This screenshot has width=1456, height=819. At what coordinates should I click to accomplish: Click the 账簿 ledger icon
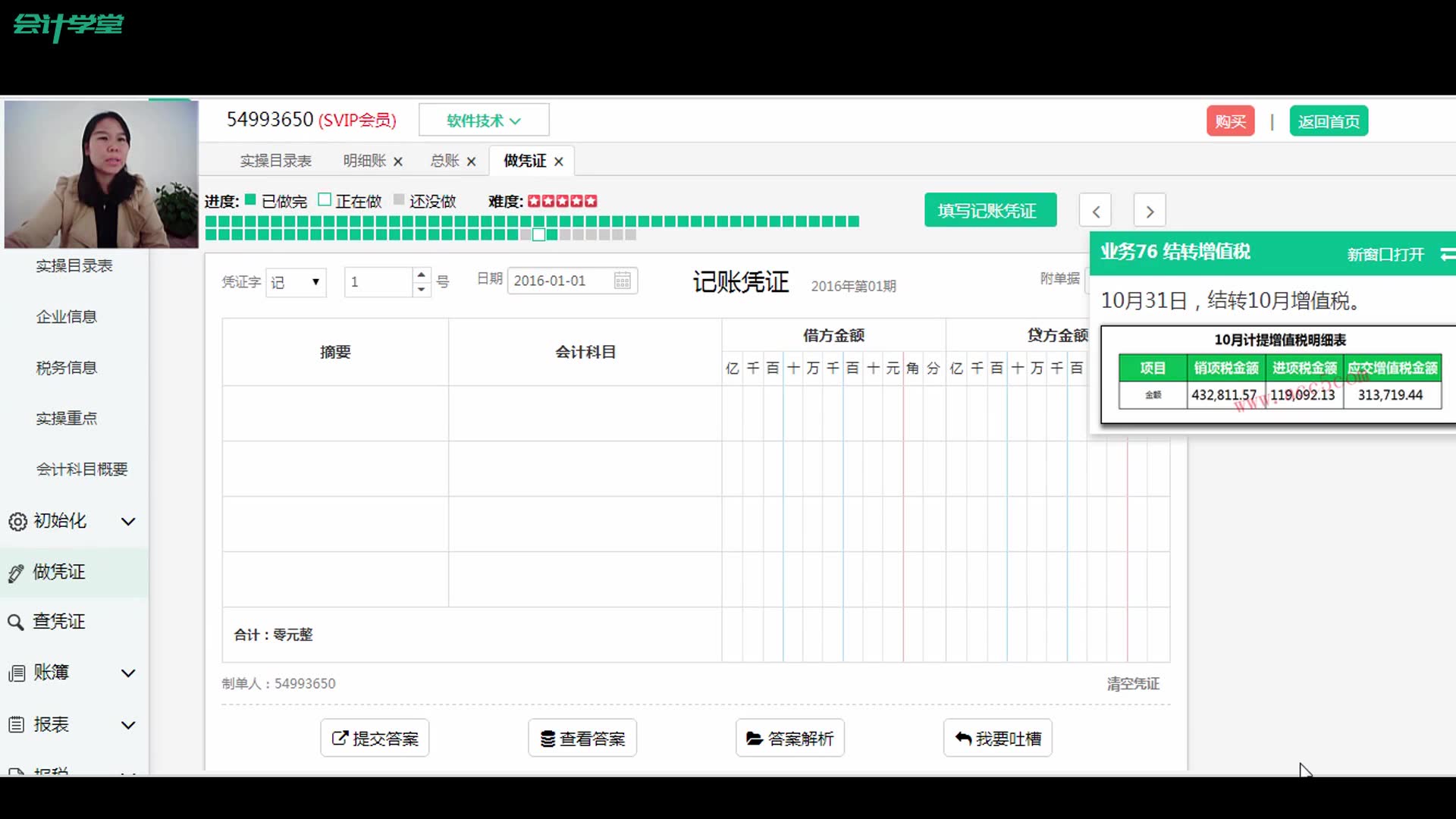(x=17, y=673)
